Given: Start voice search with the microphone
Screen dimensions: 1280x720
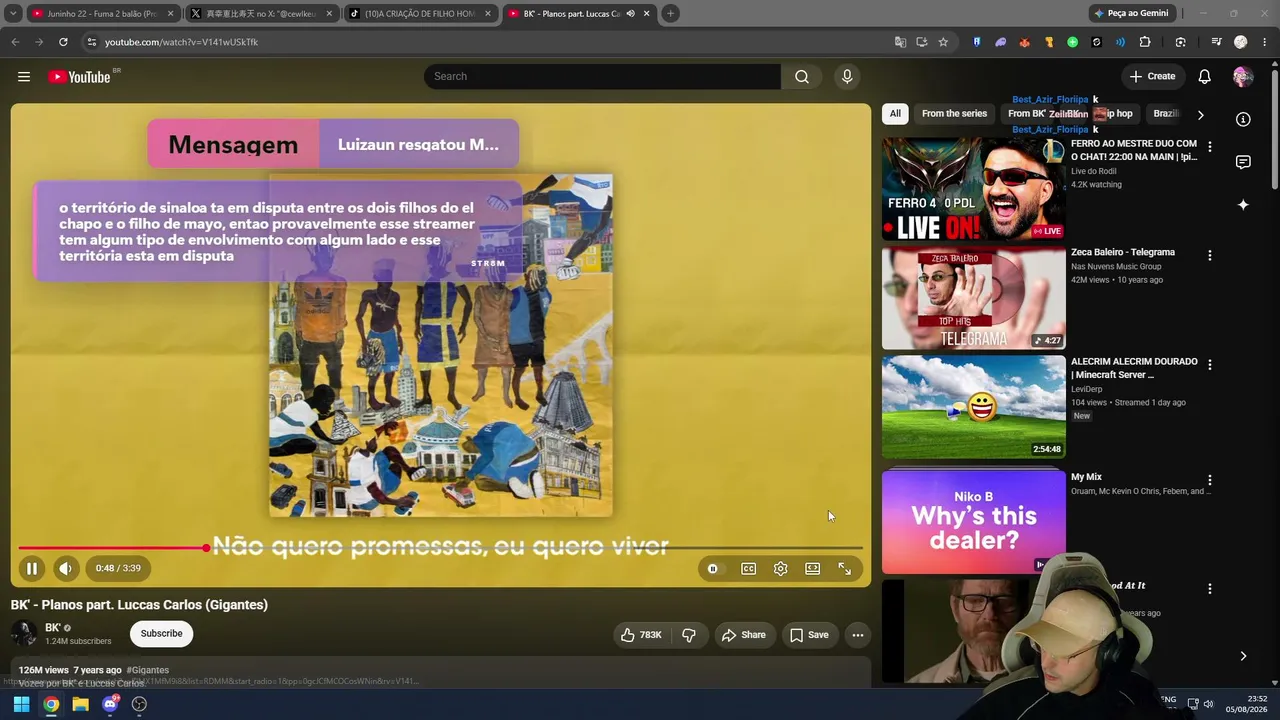Looking at the screenshot, I should (x=847, y=77).
